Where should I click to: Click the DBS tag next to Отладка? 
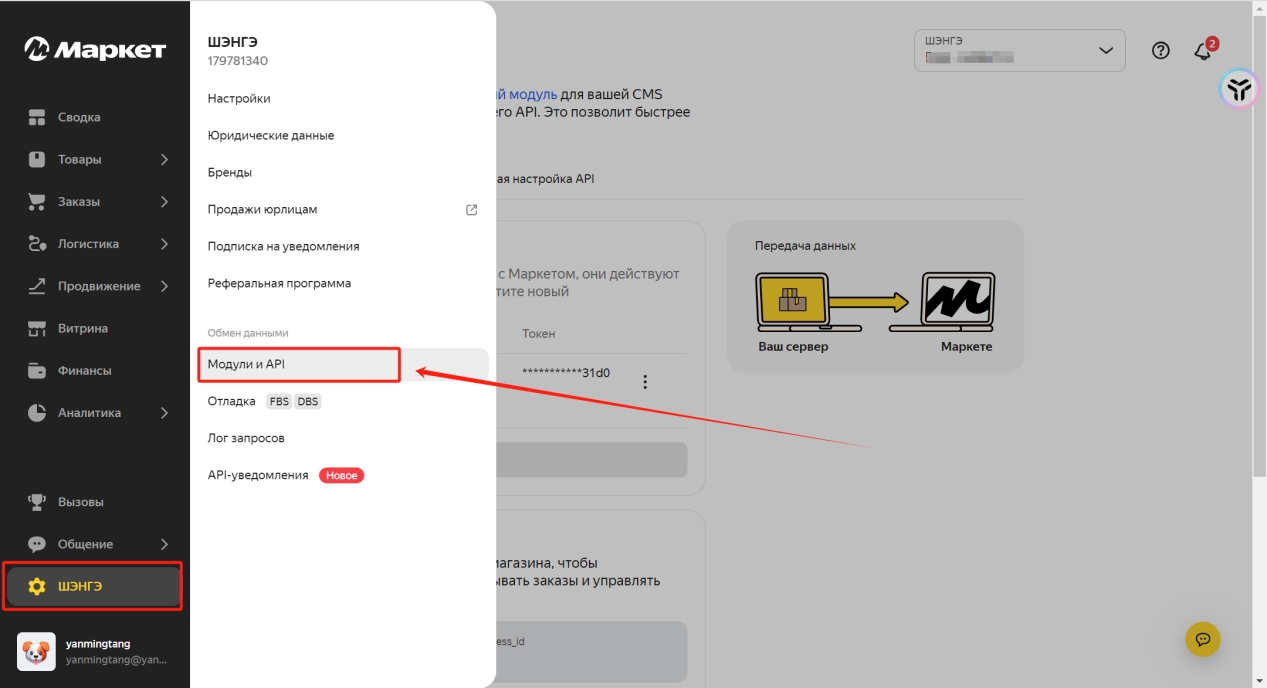tap(308, 401)
